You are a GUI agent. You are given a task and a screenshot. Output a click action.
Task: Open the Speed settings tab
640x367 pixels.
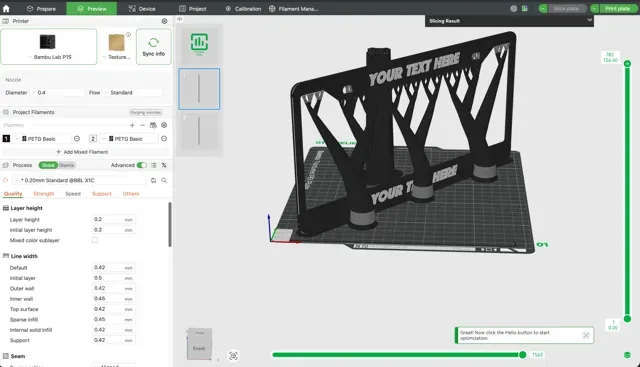point(73,194)
